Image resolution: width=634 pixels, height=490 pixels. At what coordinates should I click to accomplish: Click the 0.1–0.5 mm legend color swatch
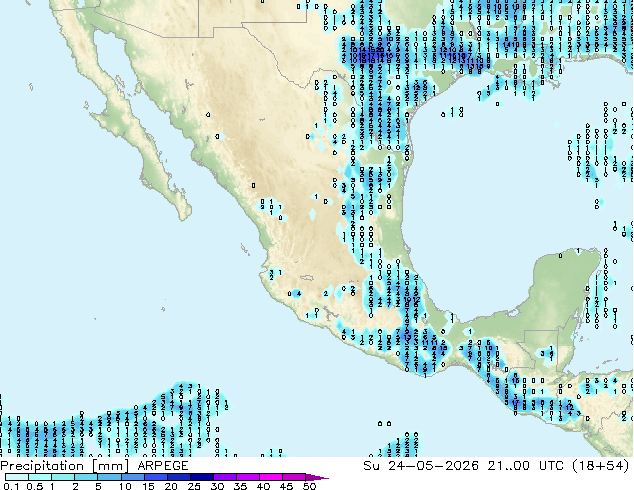click(x=17, y=477)
